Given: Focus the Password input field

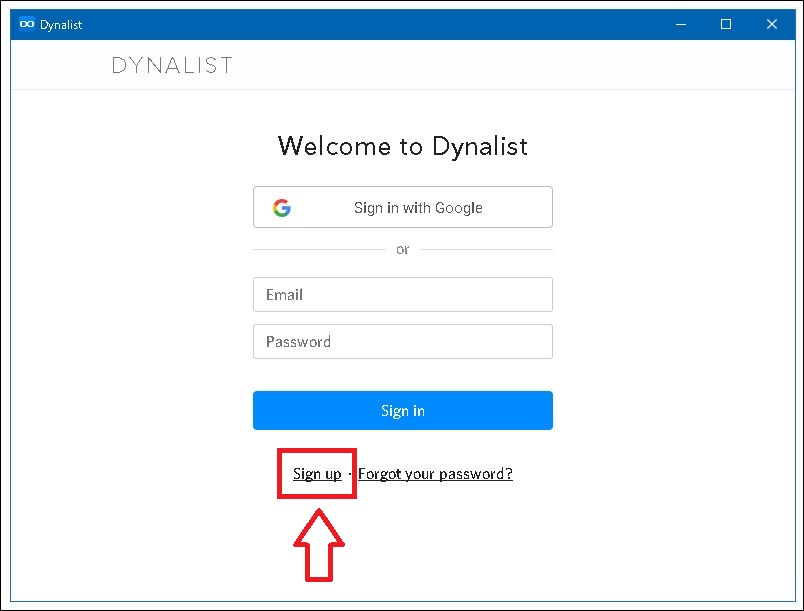Looking at the screenshot, I should coord(403,341).
